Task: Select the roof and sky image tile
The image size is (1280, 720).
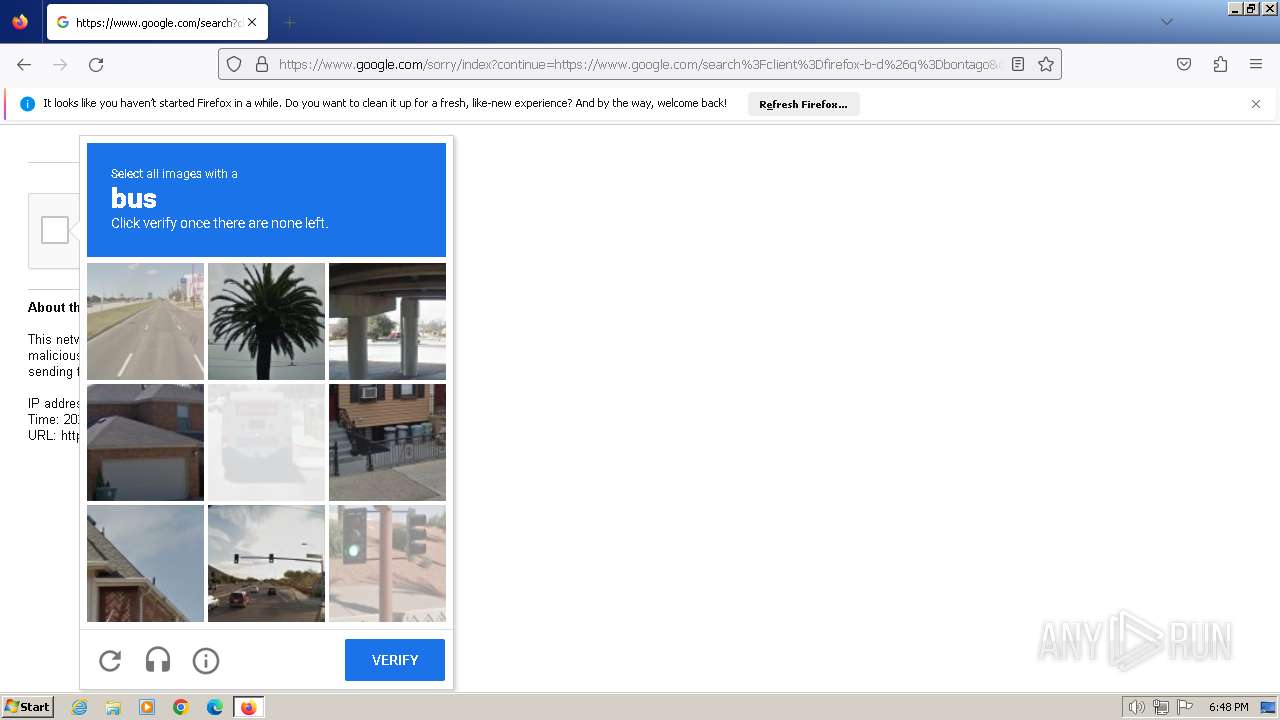Action: (145, 563)
